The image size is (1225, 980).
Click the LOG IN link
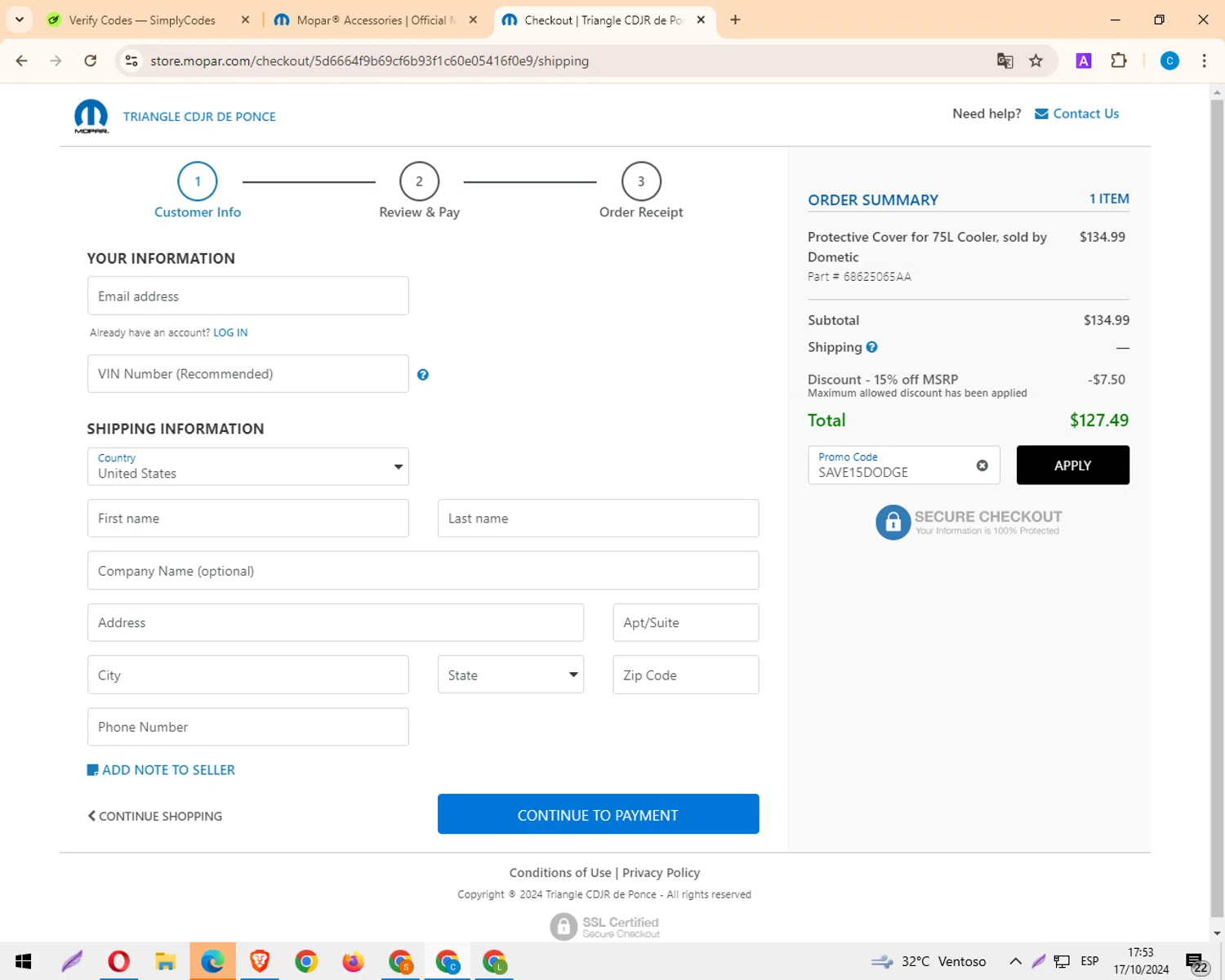coord(230,332)
